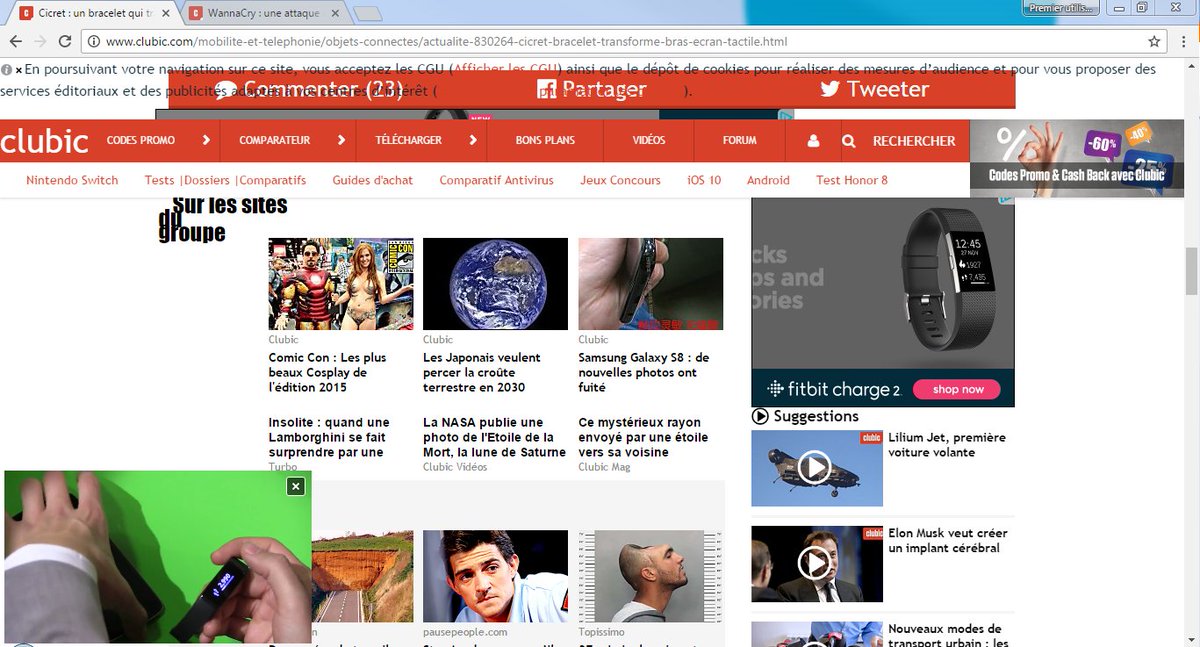This screenshot has height=647, width=1200.
Task: Open the Nintendo Switch link
Action: point(72,180)
